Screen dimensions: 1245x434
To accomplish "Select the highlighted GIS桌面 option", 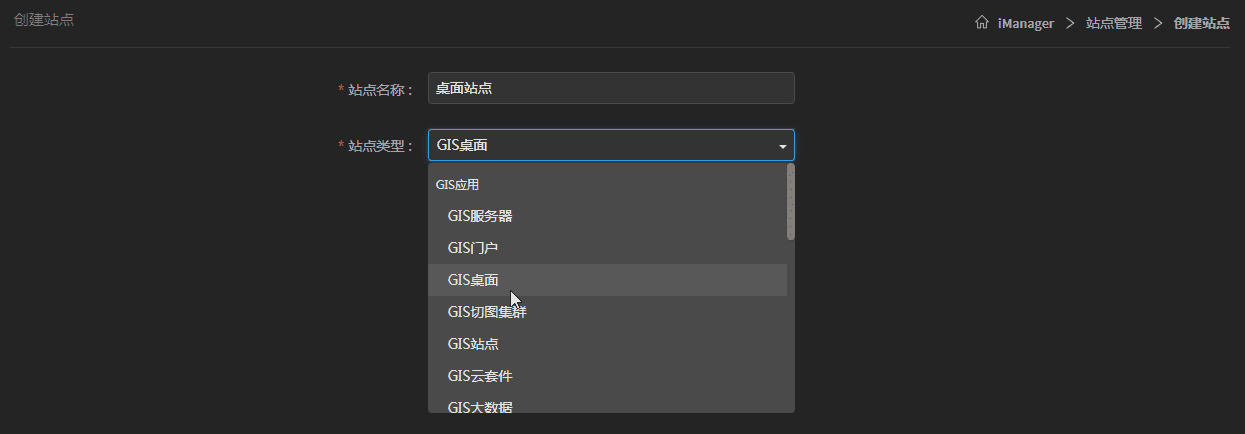I will [473, 280].
